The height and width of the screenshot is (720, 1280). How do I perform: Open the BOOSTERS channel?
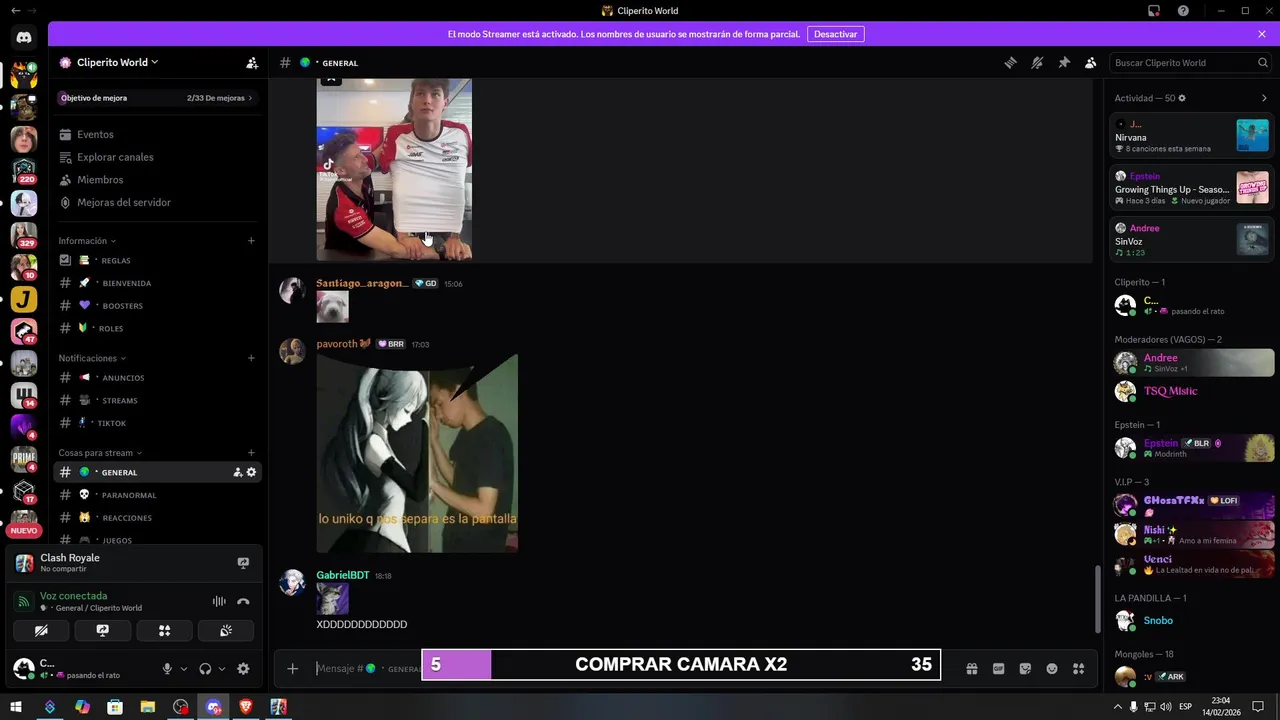tap(157, 306)
